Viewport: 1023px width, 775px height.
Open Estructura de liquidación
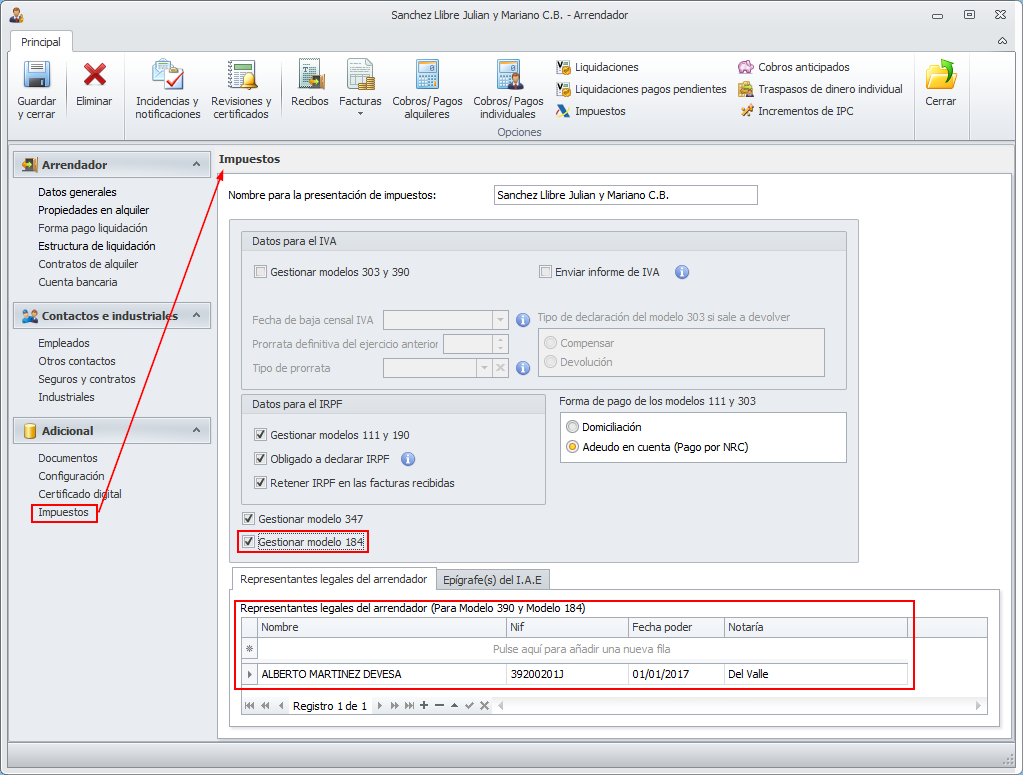[x=97, y=247]
